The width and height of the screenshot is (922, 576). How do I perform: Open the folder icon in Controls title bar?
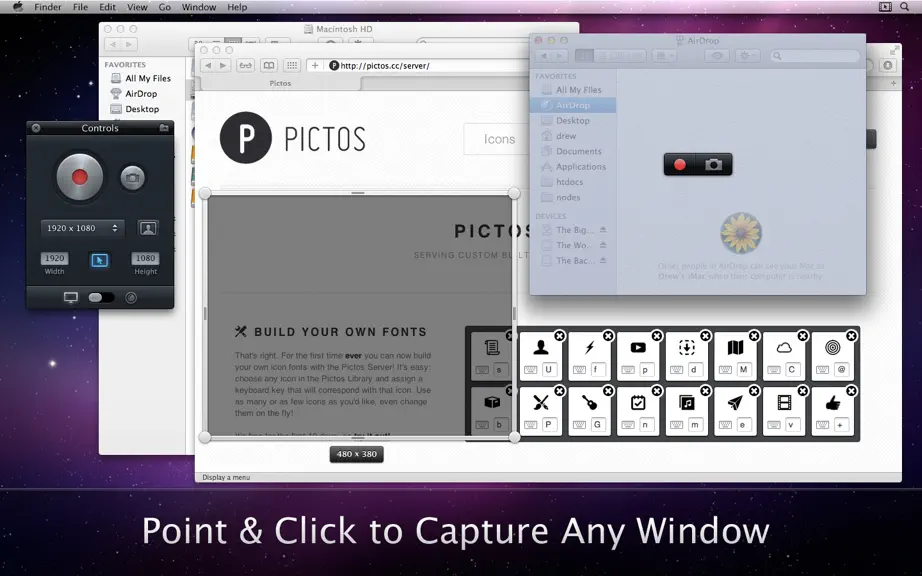pos(164,128)
